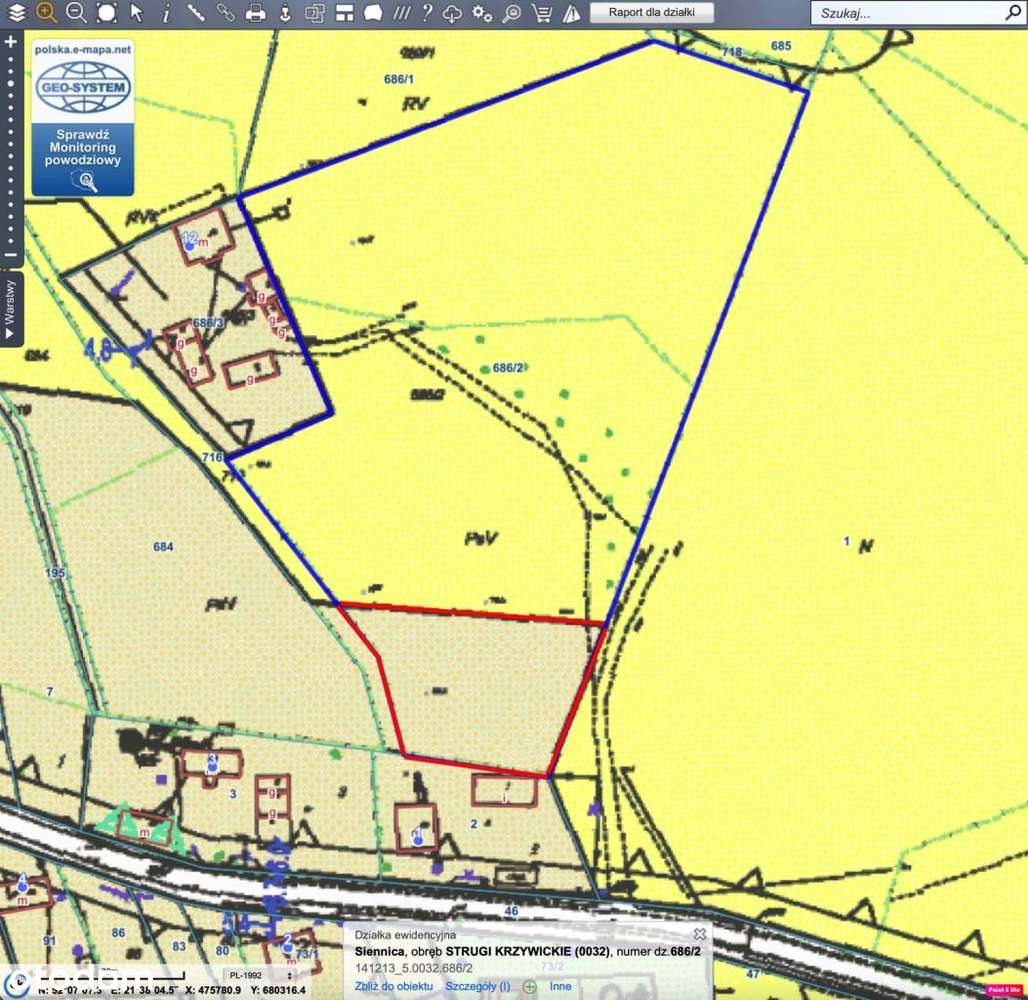
Task: Click the cloud download icon
Action: (x=452, y=13)
